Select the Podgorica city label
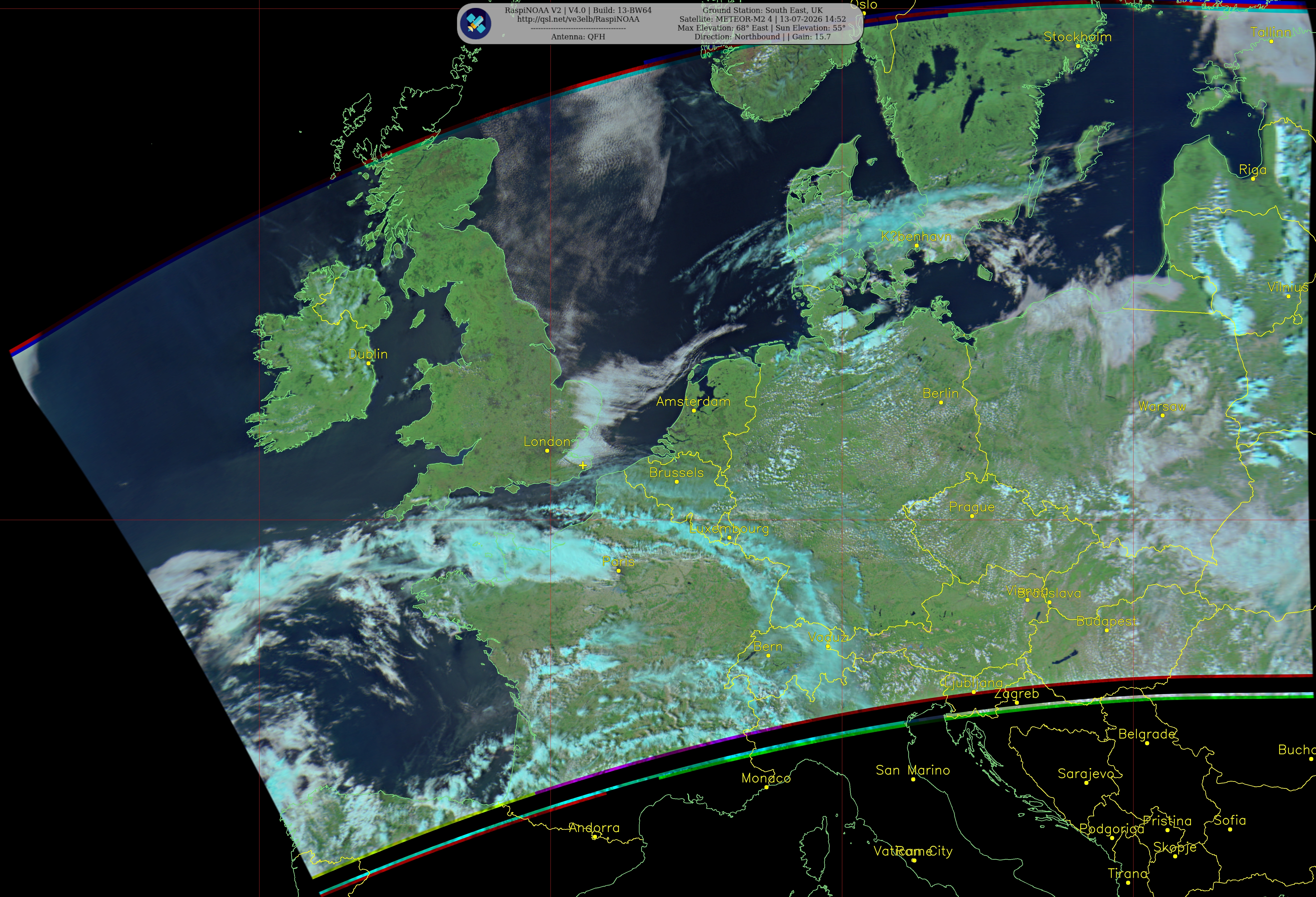Image resolution: width=1316 pixels, height=897 pixels. point(1112,829)
